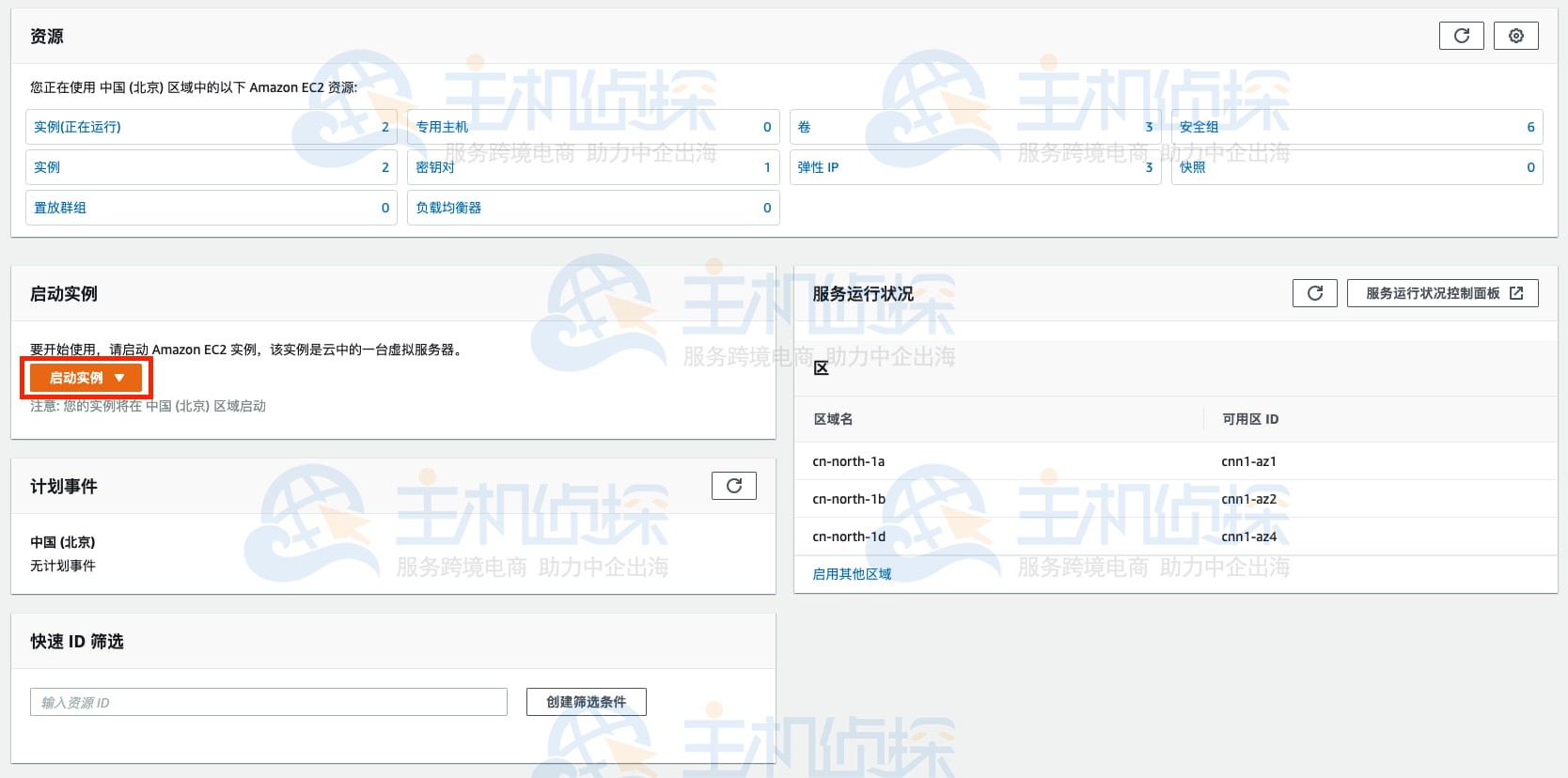Open the 卷 volumes resource link

(804, 127)
